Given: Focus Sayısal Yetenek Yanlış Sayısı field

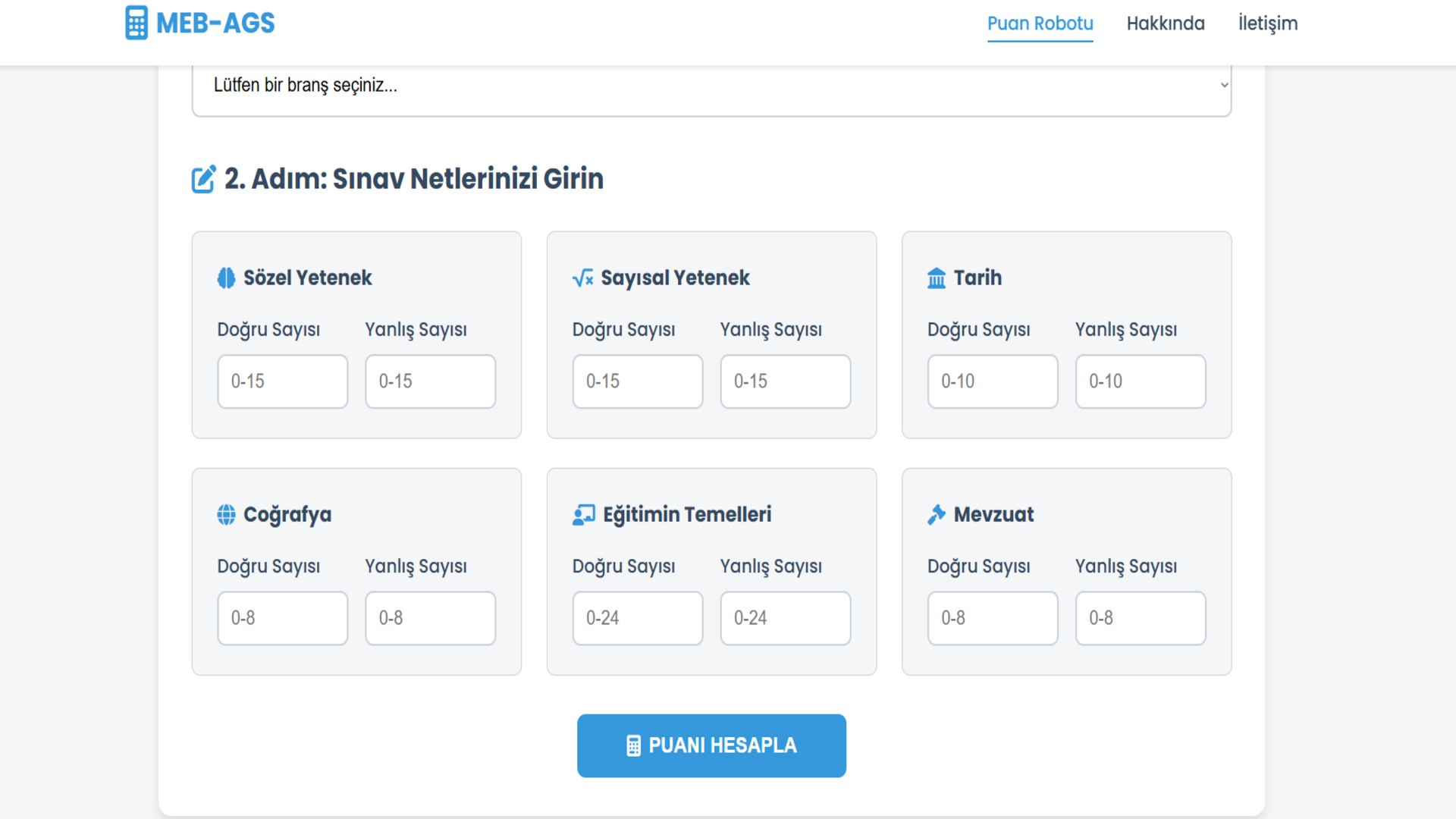Looking at the screenshot, I should [785, 381].
